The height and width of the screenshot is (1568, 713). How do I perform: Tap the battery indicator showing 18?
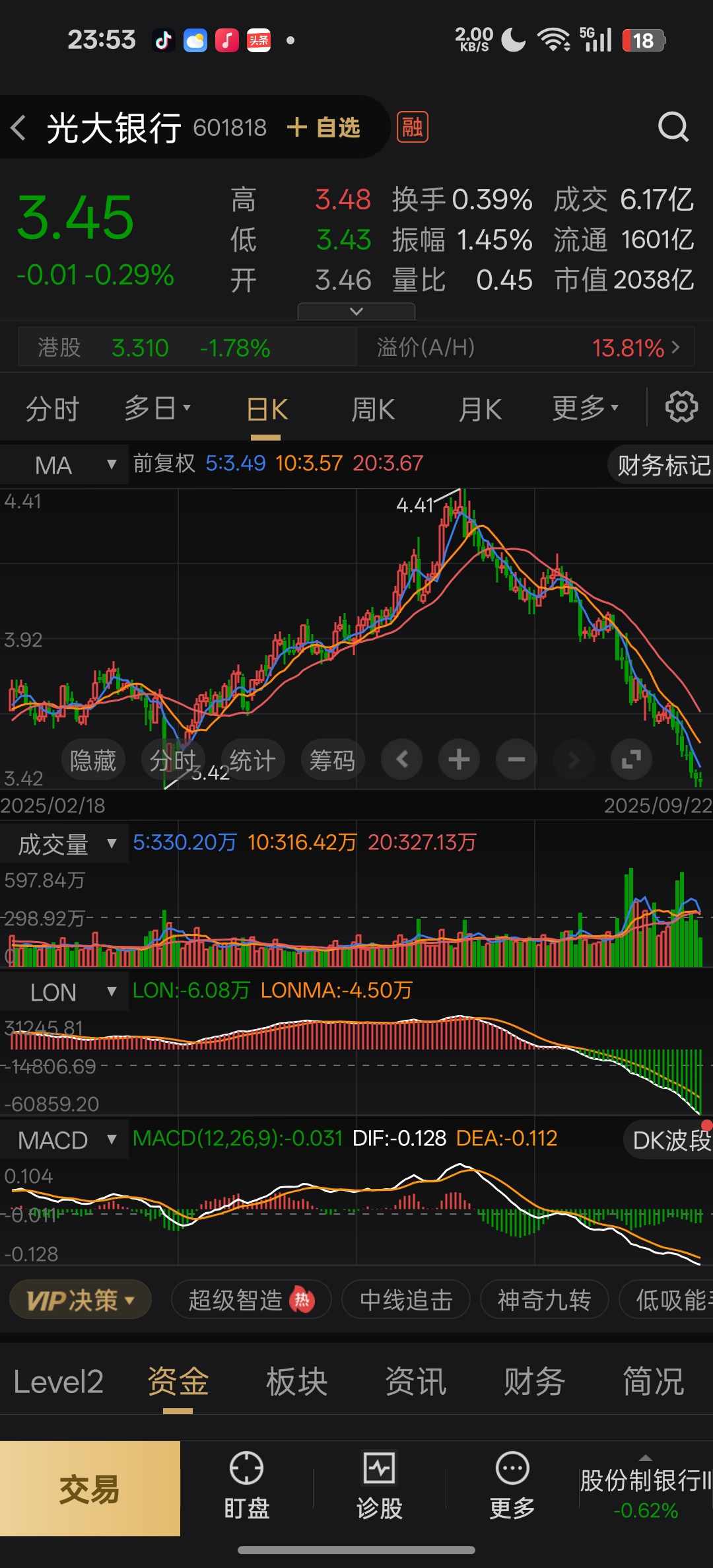[644, 40]
